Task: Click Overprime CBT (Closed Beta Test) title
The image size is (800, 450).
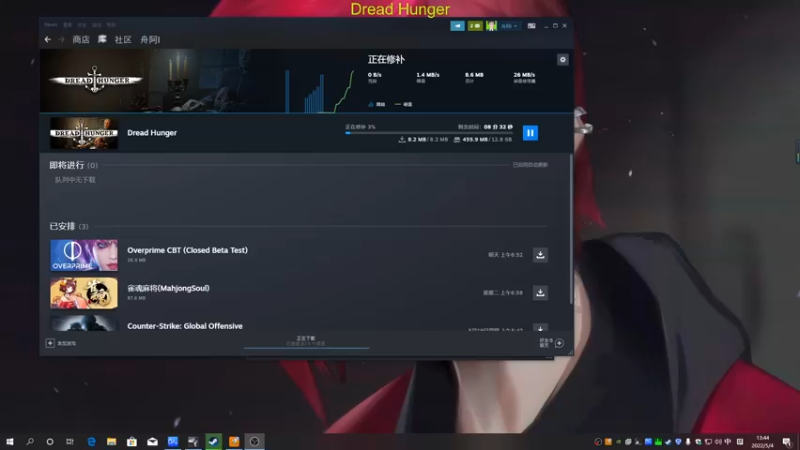Action: pyautogui.click(x=187, y=250)
